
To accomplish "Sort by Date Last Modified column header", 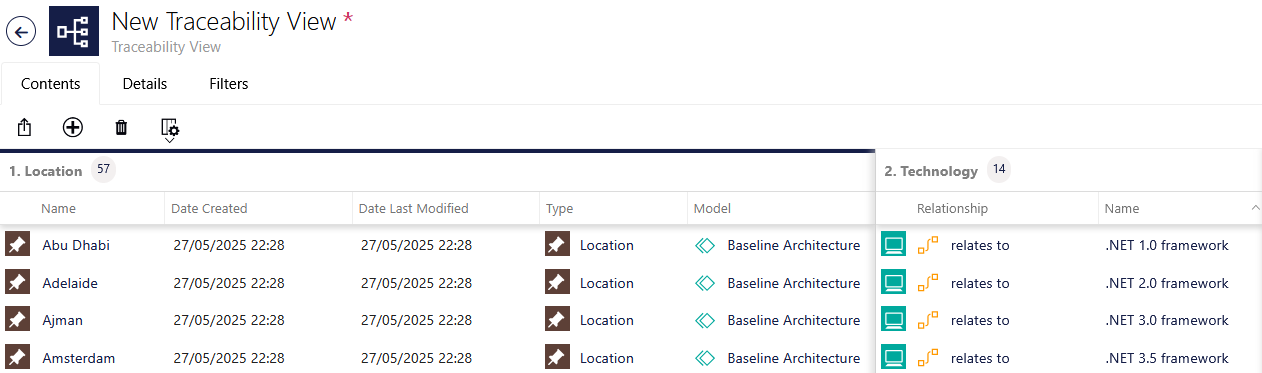I will [414, 209].
